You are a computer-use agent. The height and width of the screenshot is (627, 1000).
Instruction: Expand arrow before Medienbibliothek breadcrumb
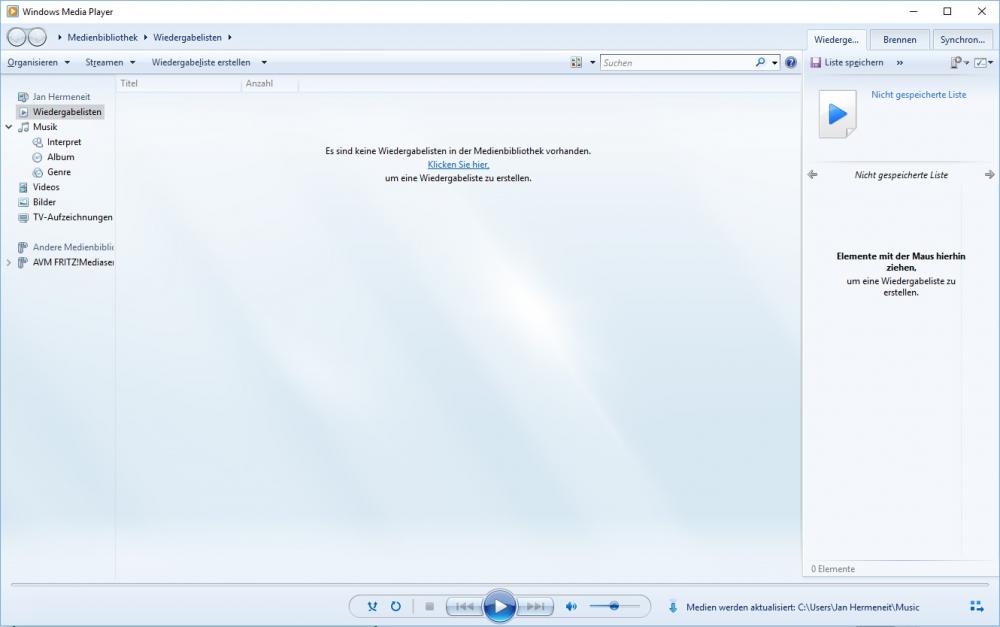(x=60, y=38)
